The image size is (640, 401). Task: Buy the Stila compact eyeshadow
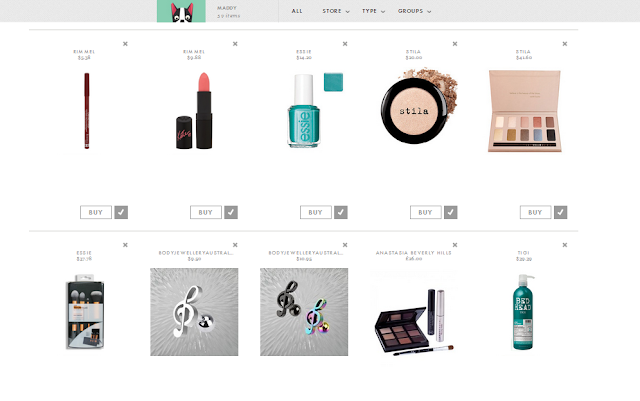[x=425, y=212]
